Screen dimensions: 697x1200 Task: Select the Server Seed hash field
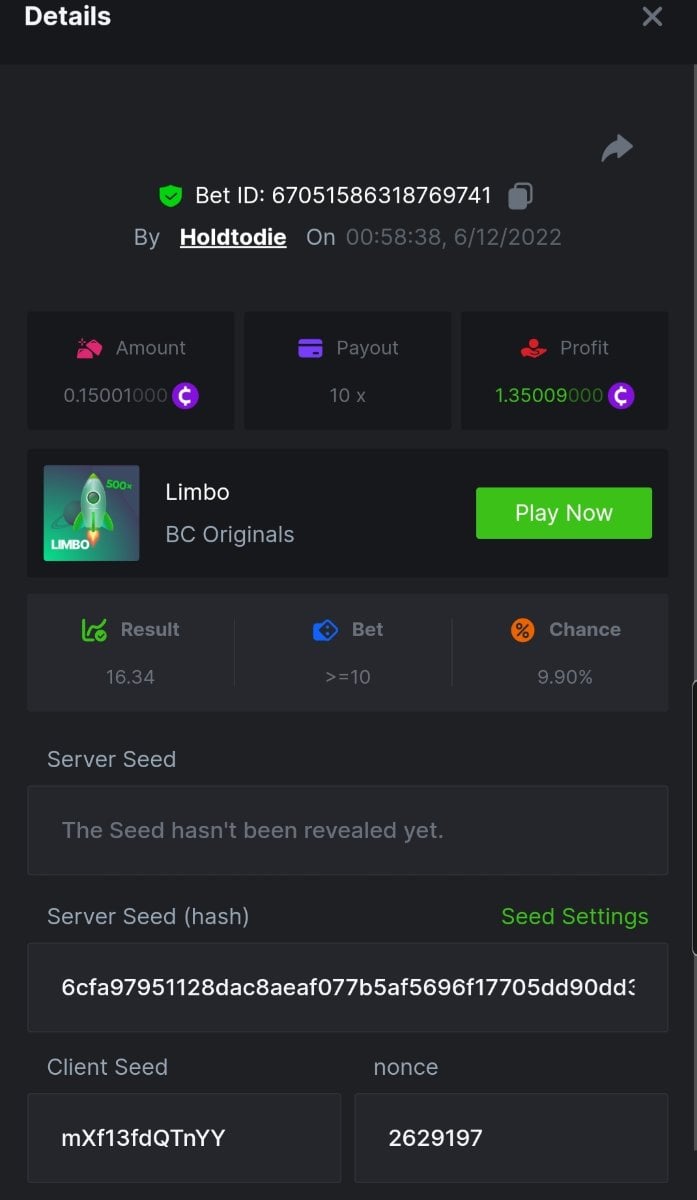pyautogui.click(x=347, y=988)
